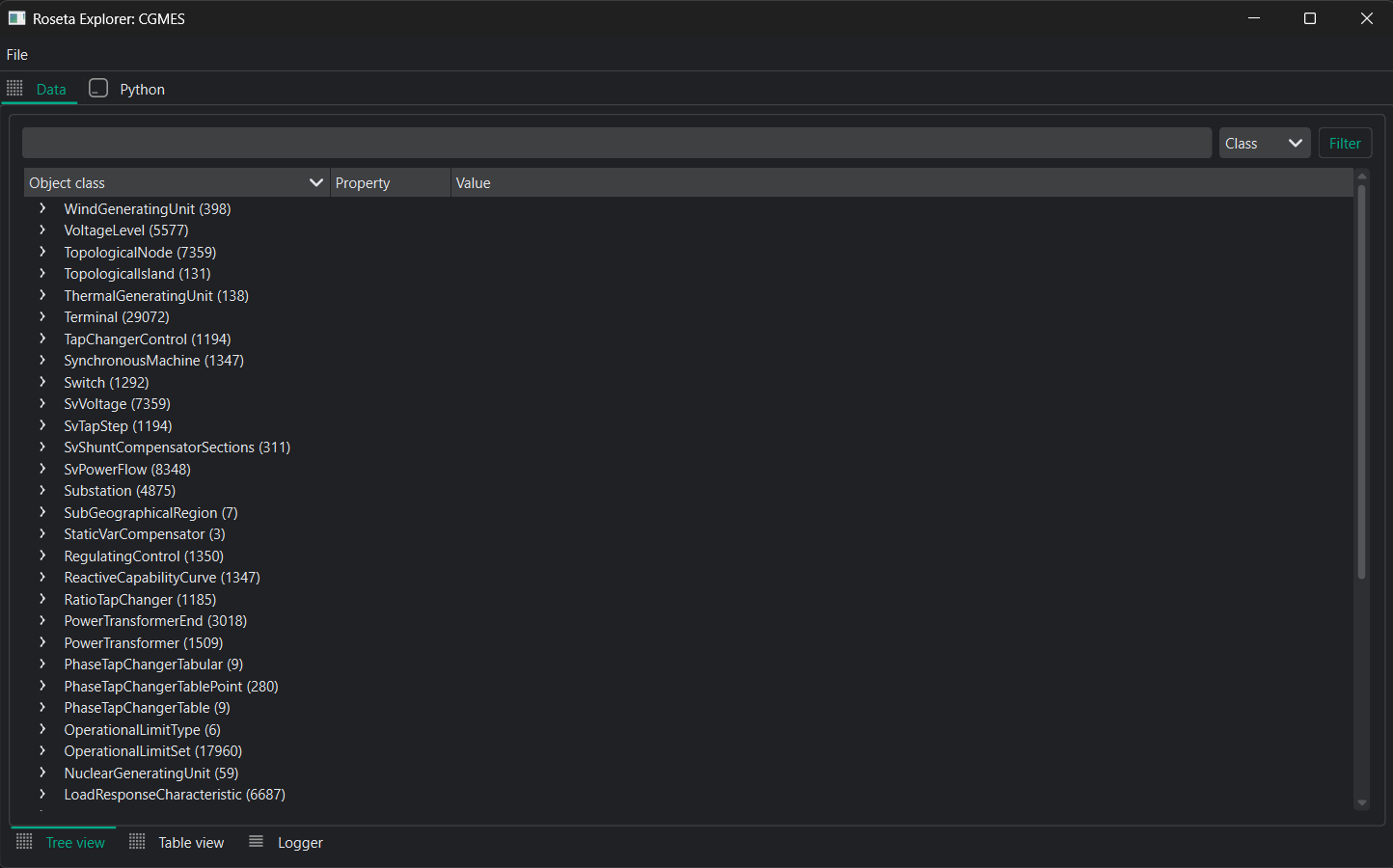This screenshot has height=868, width=1393.
Task: Click the Filter button
Action: pos(1345,142)
